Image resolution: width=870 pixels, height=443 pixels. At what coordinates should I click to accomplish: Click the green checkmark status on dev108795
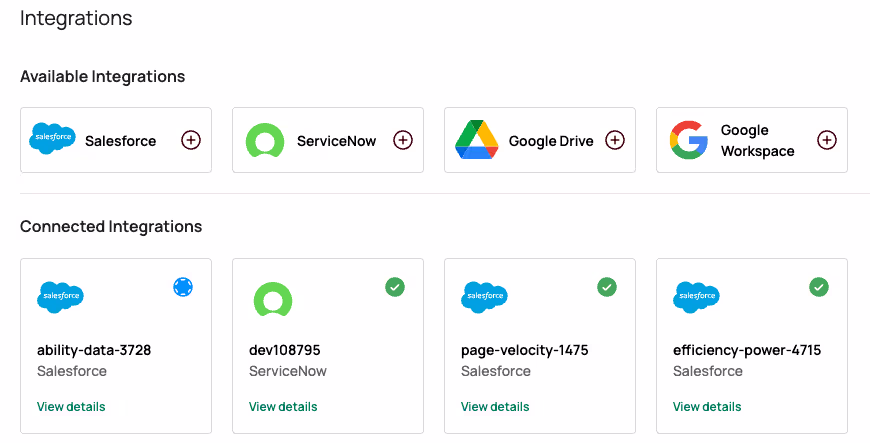(395, 287)
